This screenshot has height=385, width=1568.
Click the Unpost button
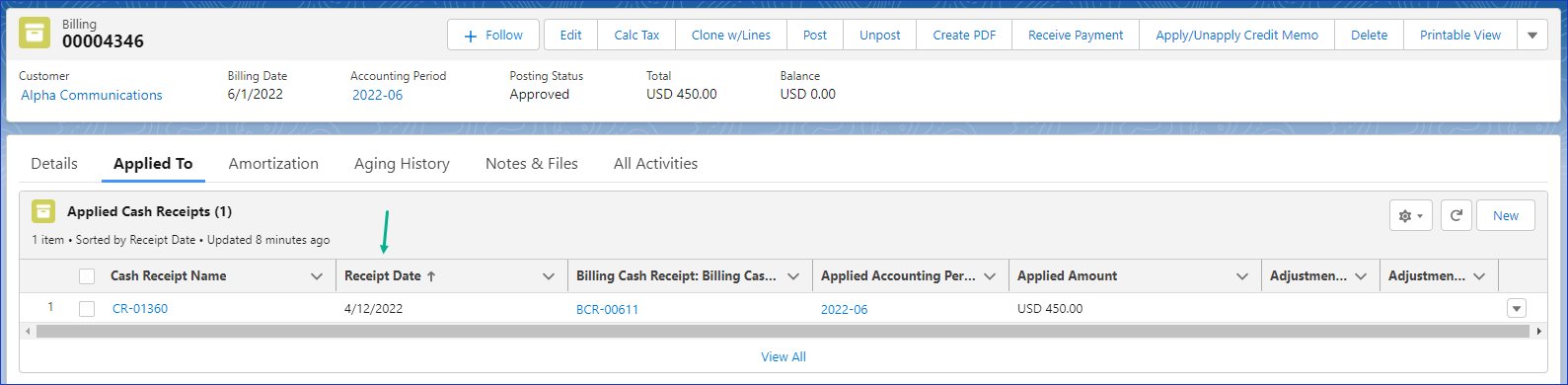click(880, 35)
